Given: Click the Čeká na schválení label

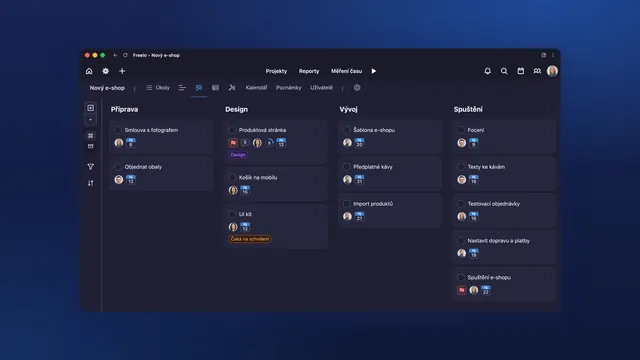Looking at the screenshot, I should (250, 239).
